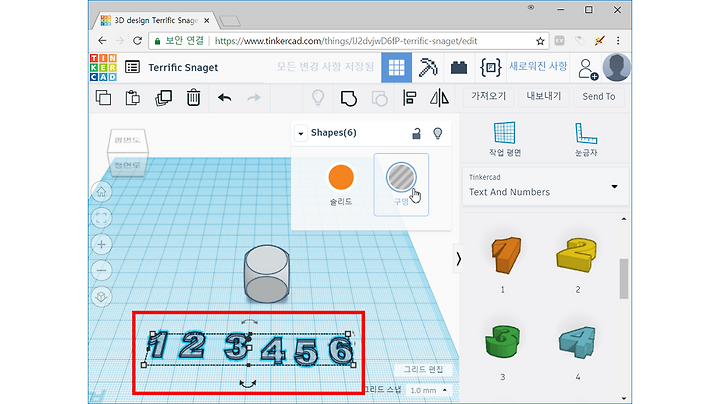
Task: Open the Mirror tool
Action: click(439, 98)
